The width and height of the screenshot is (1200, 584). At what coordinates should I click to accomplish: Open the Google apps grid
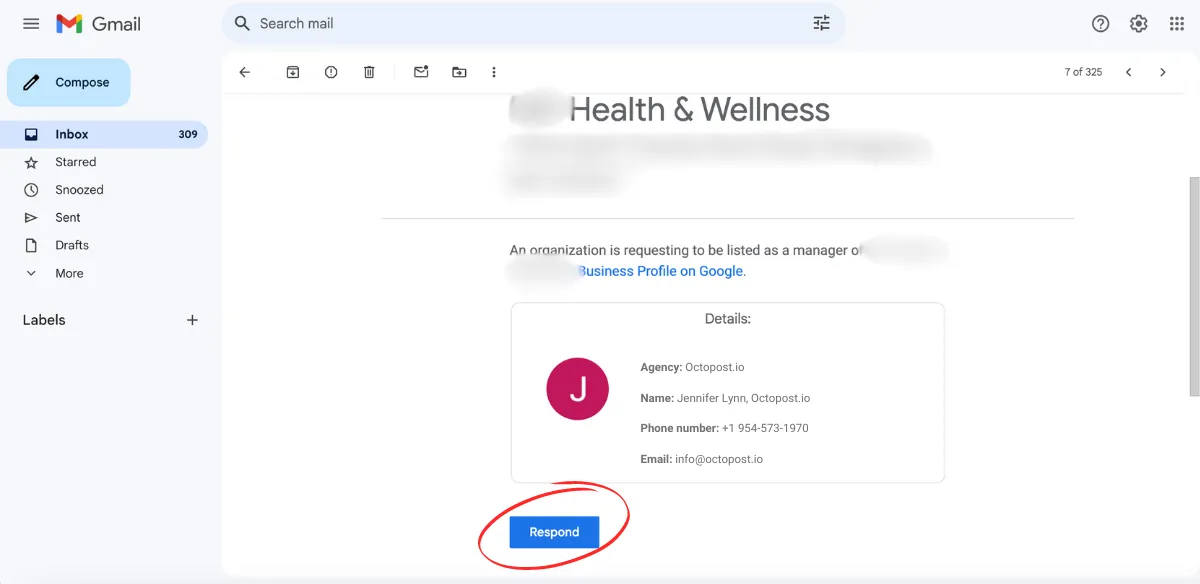tap(1177, 23)
